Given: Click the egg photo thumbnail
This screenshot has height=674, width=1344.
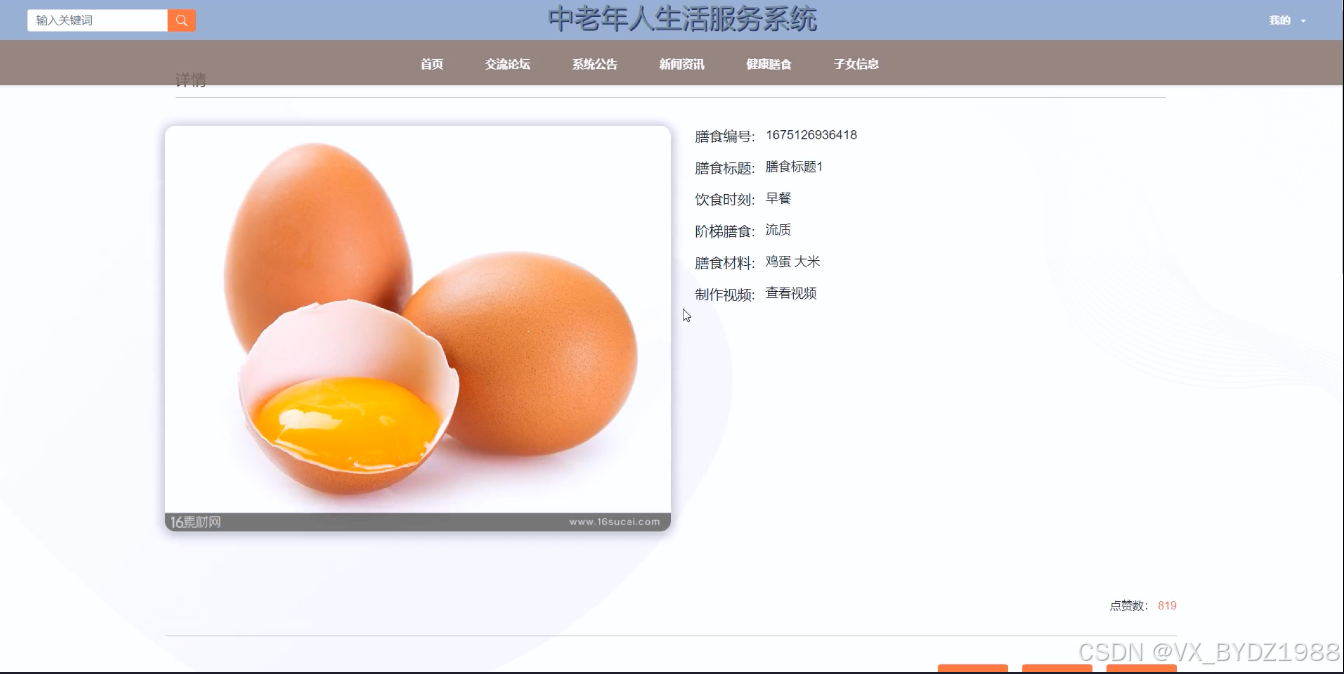Looking at the screenshot, I should [418, 328].
